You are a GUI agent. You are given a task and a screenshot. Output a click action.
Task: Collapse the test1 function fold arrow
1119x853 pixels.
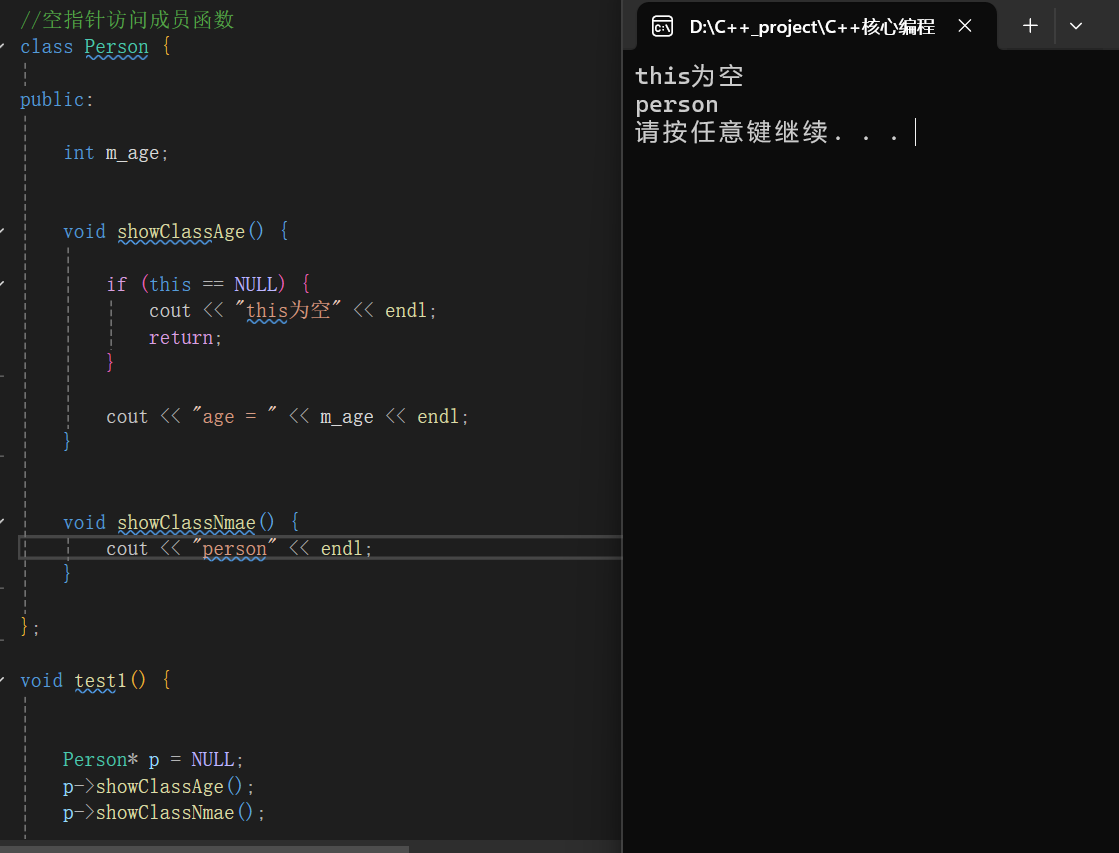2,680
